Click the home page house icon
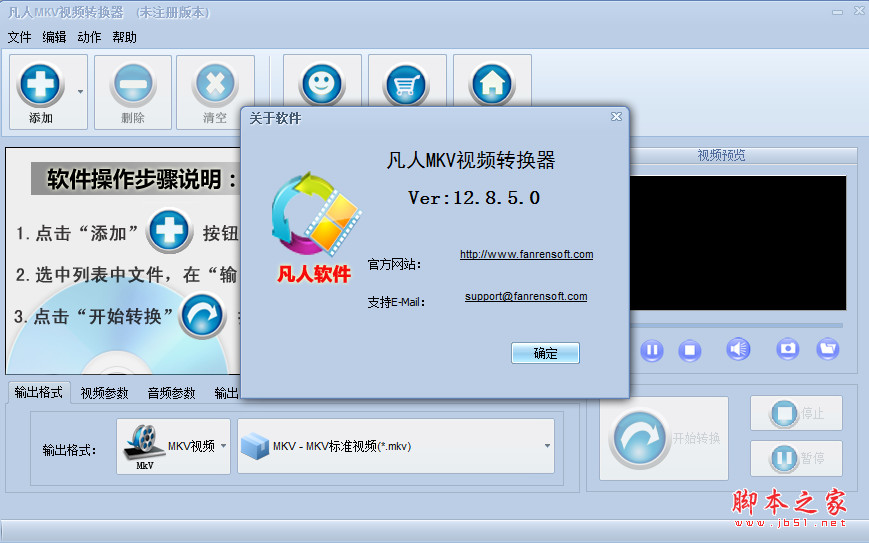Viewport: 869px width, 543px height. coord(492,84)
